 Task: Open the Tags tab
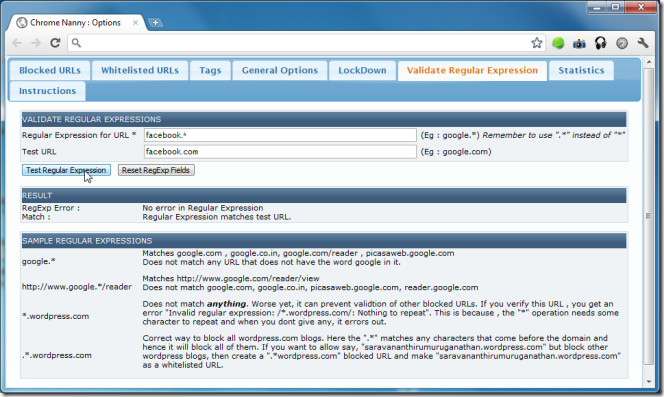(x=210, y=70)
